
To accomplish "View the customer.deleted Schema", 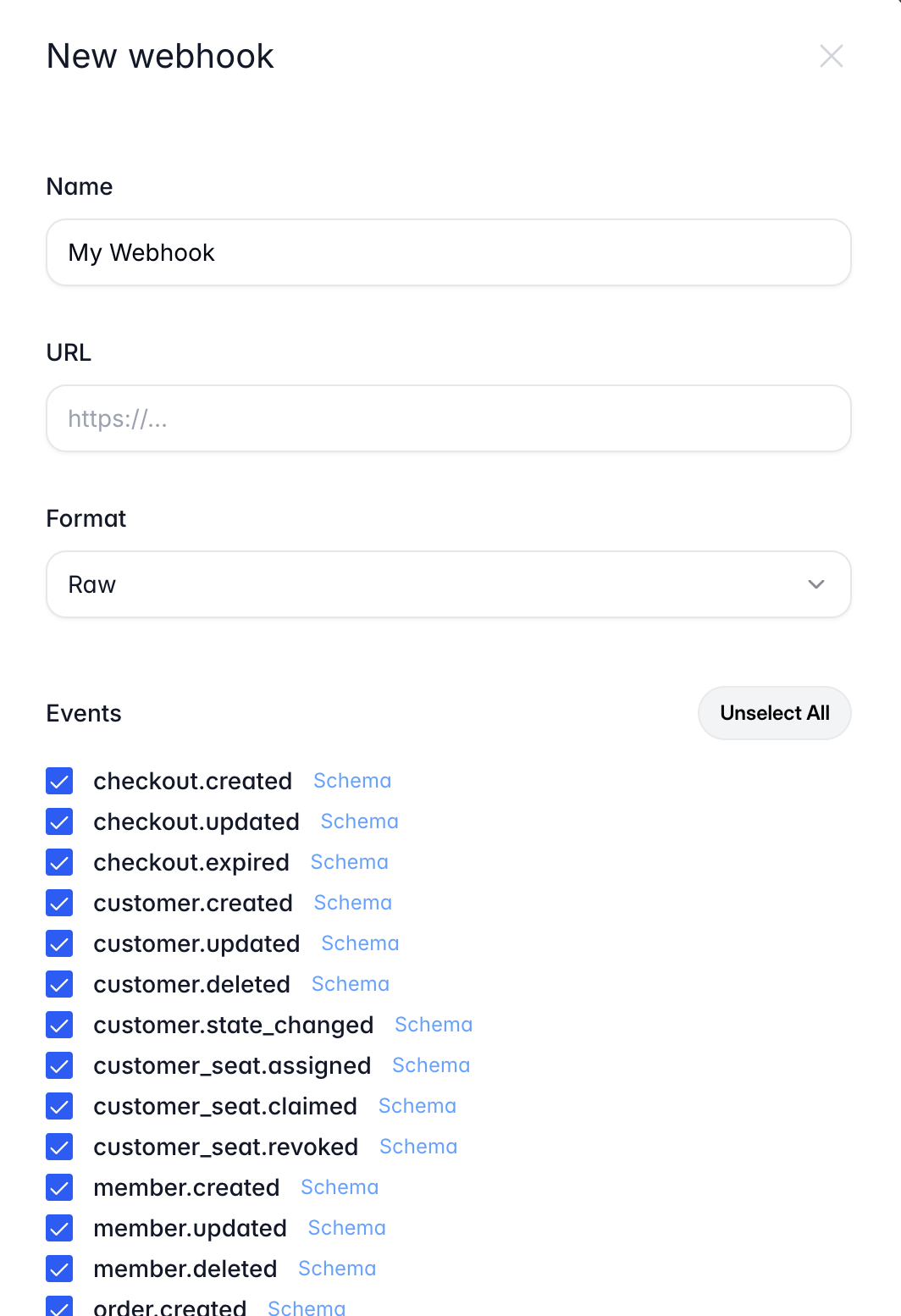I will pyautogui.click(x=350, y=984).
